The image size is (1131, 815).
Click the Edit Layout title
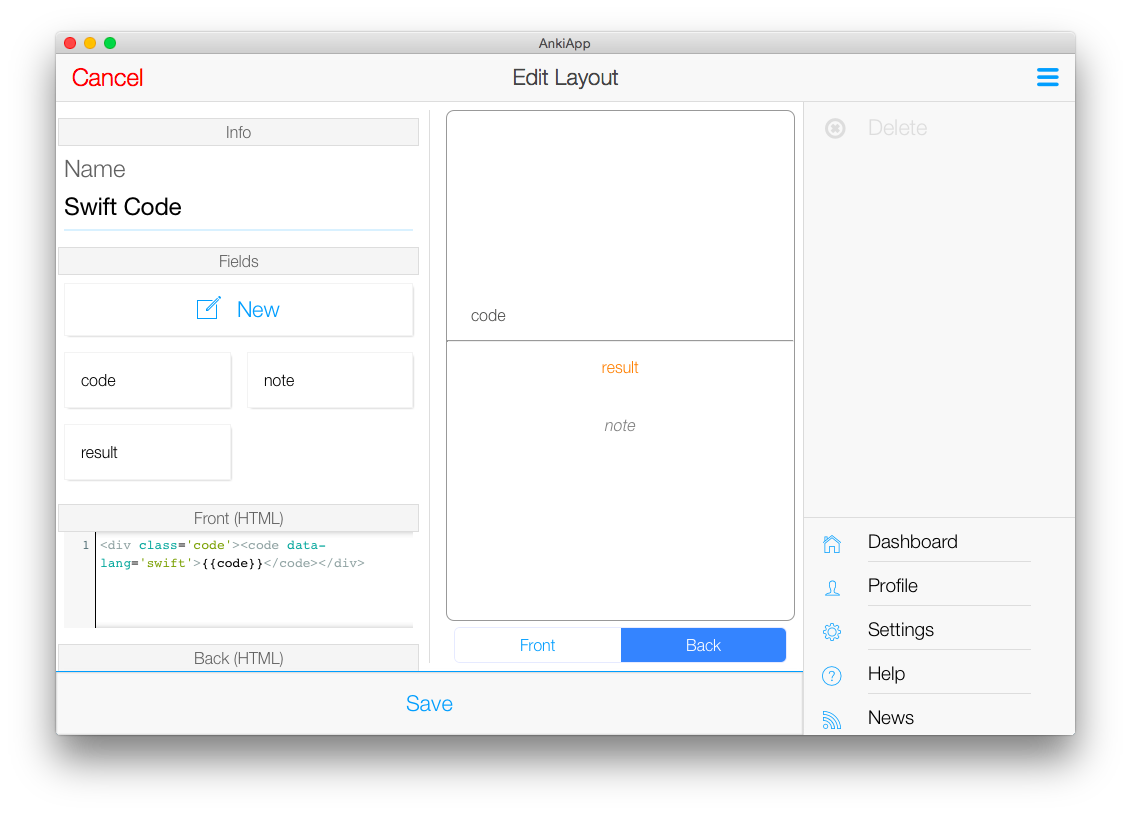click(566, 77)
